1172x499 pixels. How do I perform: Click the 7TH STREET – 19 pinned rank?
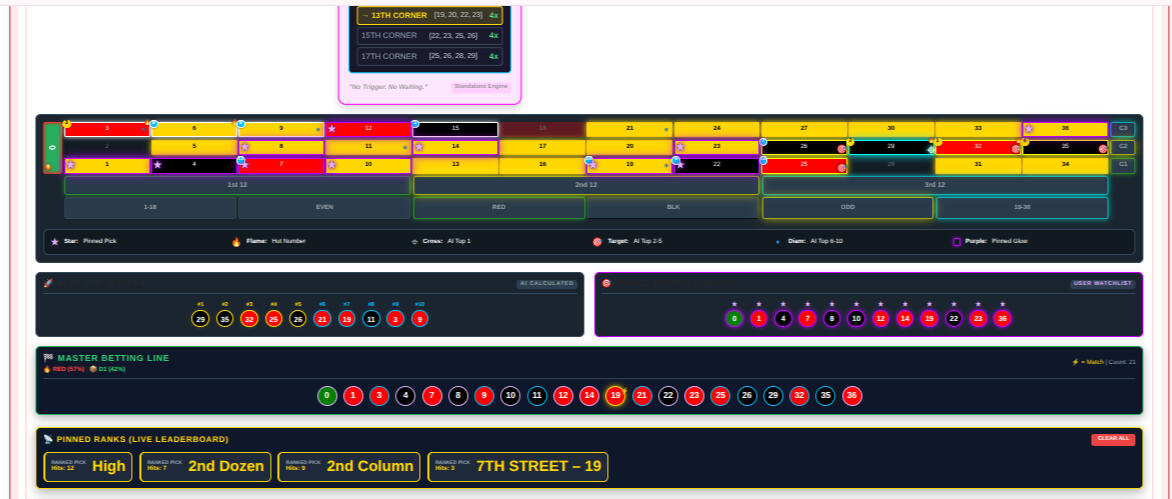[517, 466]
